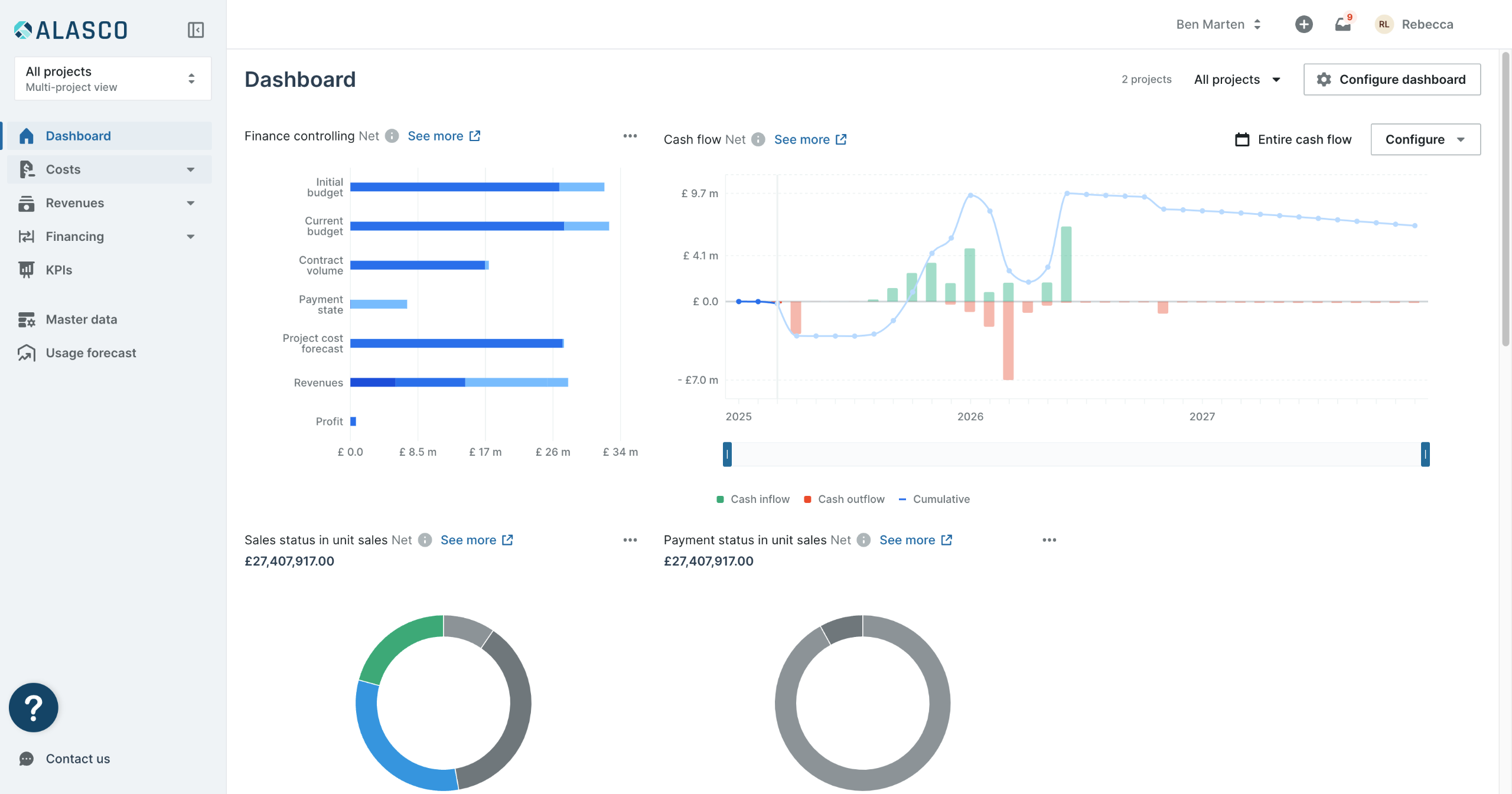Click Configure dashboard button
Image resolution: width=1512 pixels, height=794 pixels.
point(1392,79)
